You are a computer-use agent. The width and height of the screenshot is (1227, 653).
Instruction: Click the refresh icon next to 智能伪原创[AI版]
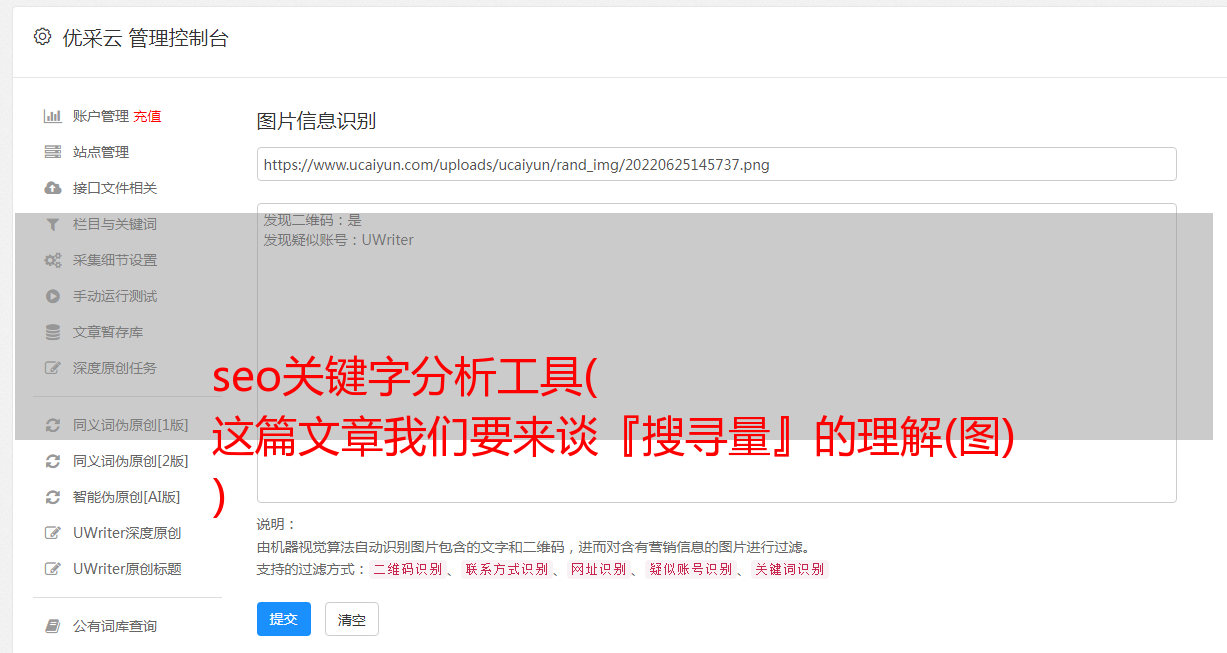(x=53, y=497)
